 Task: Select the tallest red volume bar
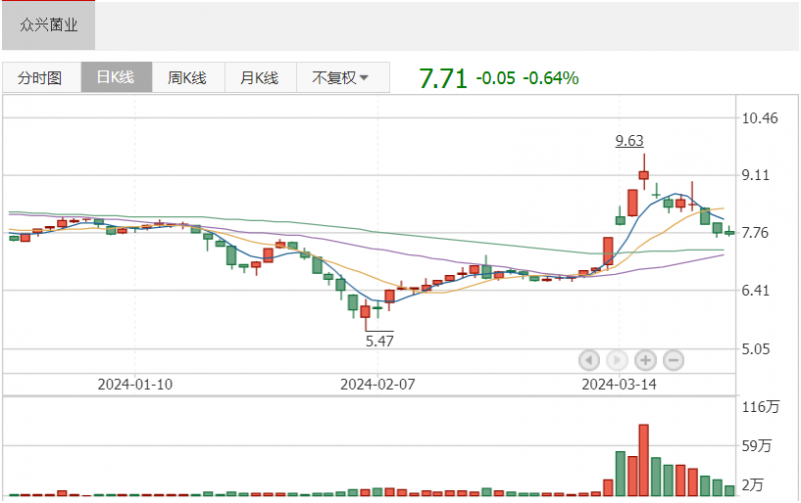pos(644,460)
